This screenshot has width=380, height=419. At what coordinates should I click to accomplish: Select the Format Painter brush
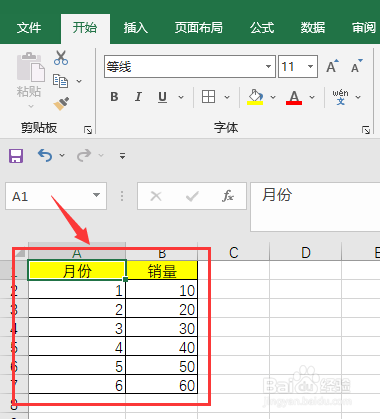61,104
